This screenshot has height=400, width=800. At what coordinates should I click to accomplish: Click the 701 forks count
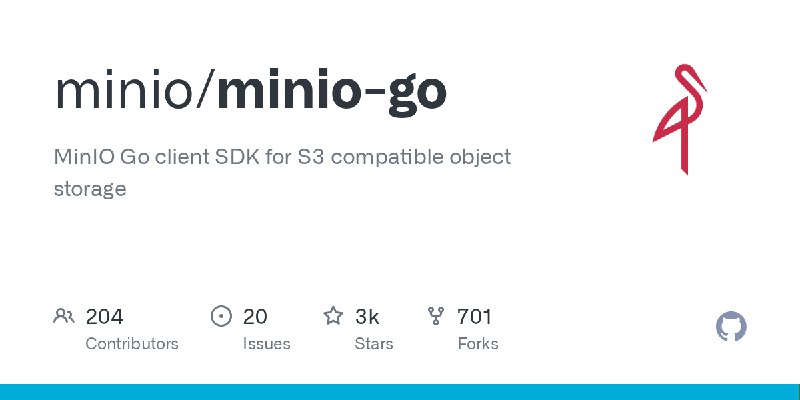pos(474,317)
